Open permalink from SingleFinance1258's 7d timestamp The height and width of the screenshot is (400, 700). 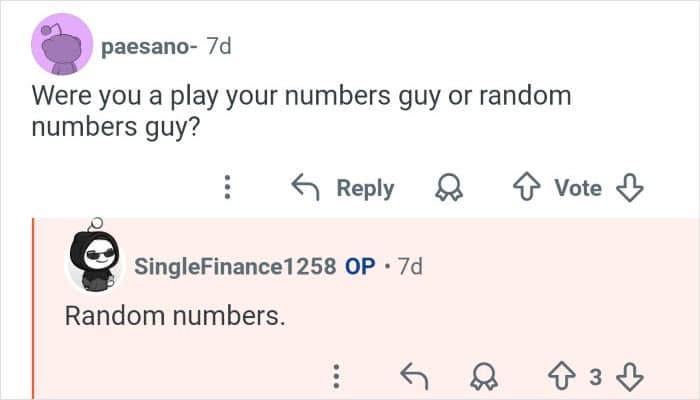(x=410, y=267)
